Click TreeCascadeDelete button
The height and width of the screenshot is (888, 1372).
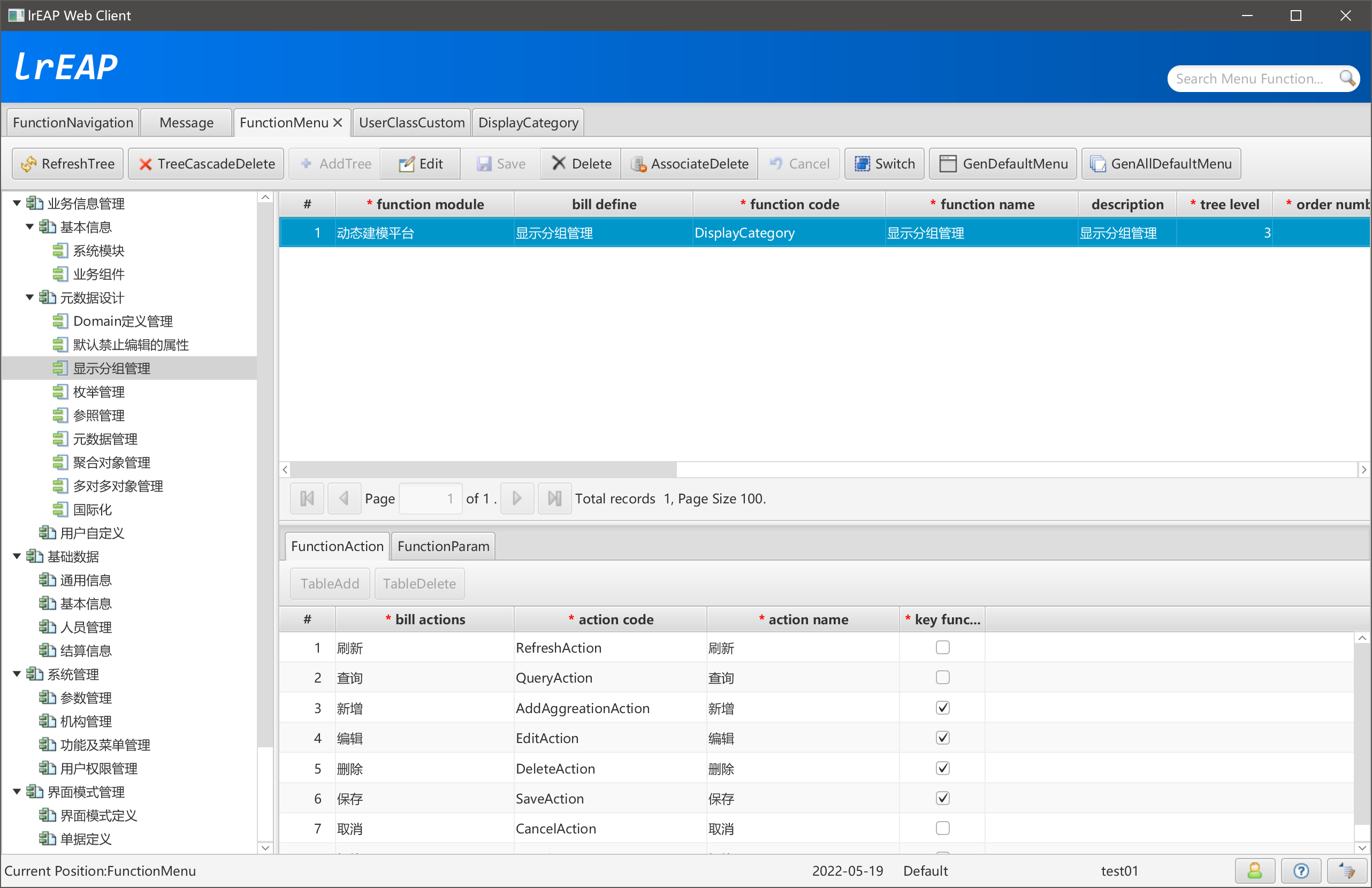pos(207,164)
